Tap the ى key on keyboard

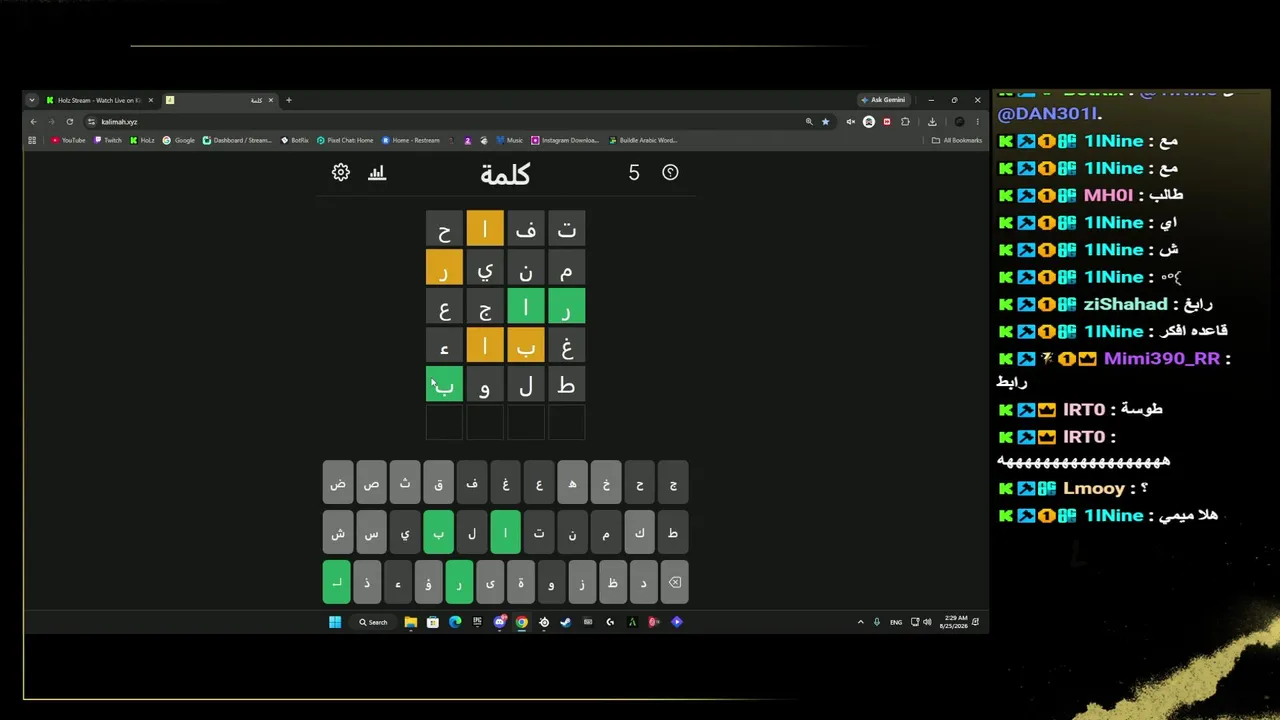point(490,582)
